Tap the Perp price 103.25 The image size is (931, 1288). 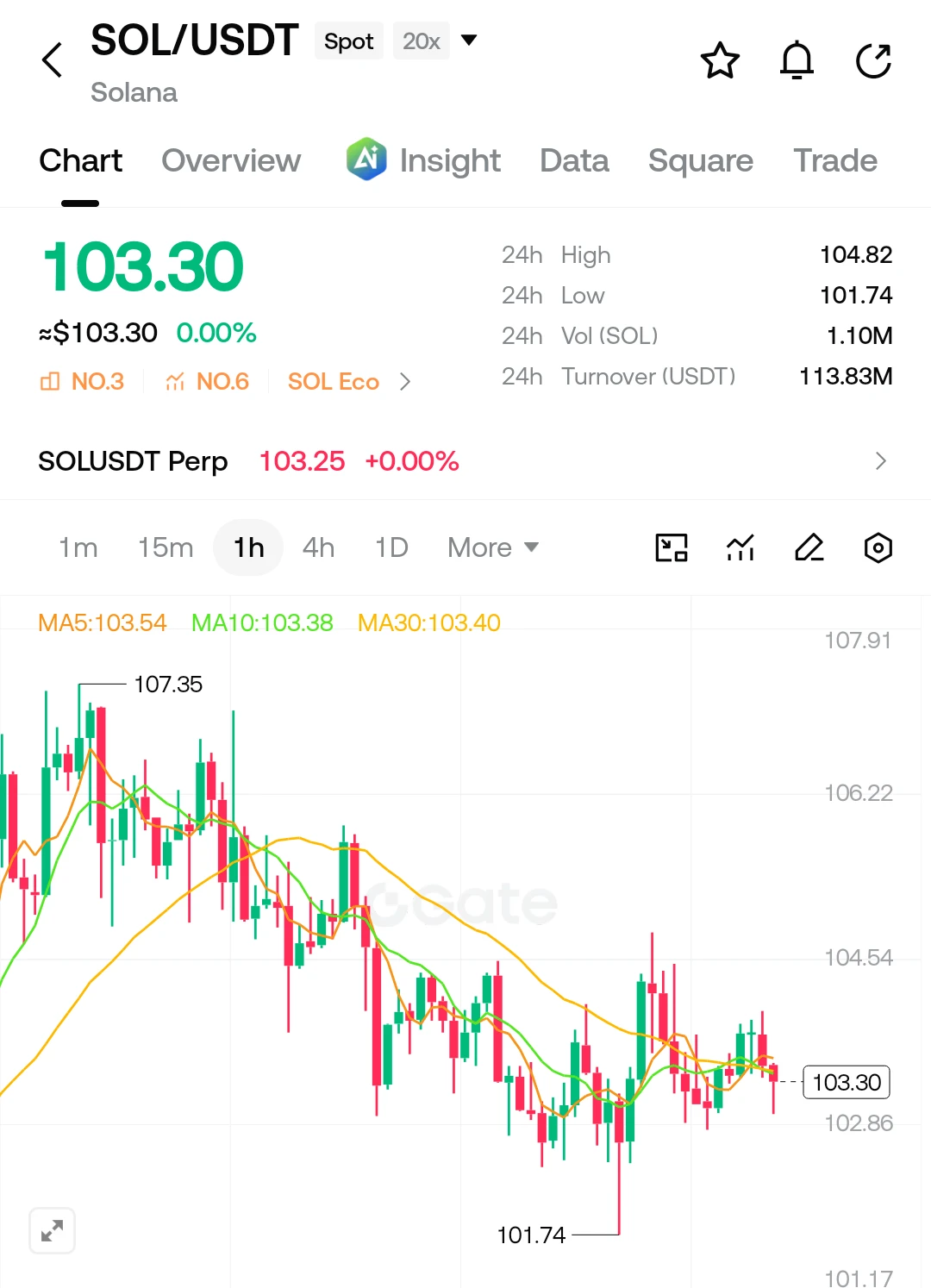point(302,461)
